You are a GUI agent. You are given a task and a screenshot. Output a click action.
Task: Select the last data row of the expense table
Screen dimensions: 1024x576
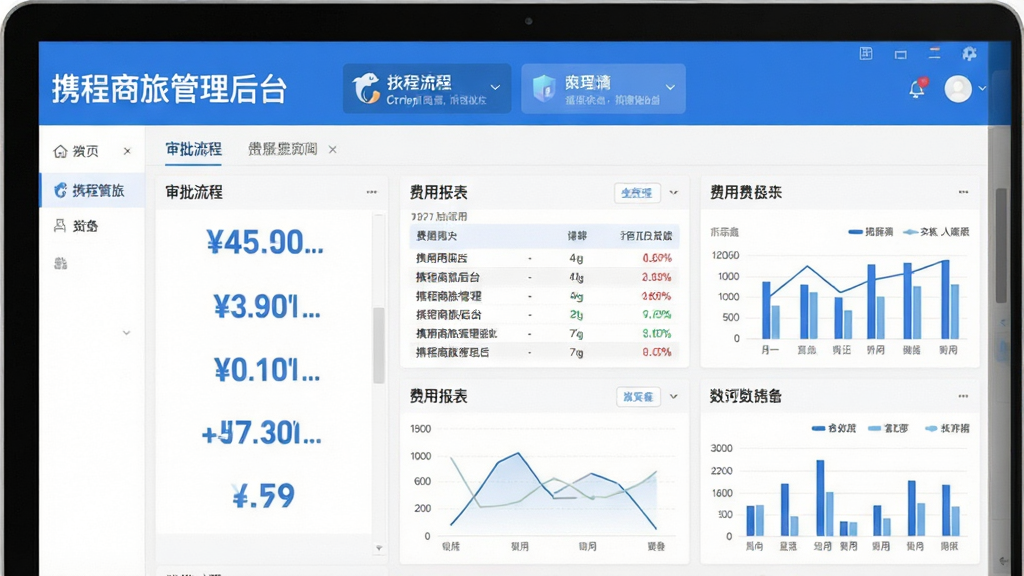click(x=545, y=352)
